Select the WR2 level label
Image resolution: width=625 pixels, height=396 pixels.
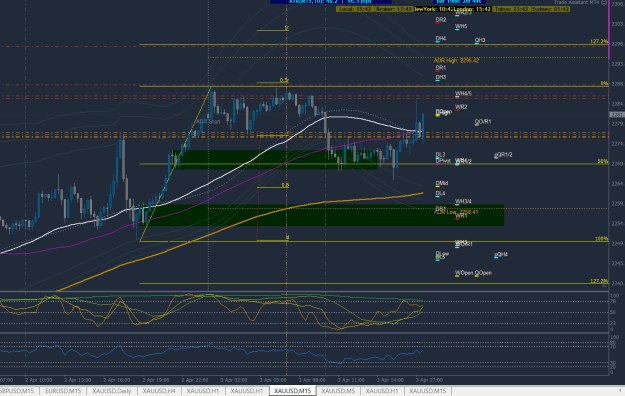461,107
